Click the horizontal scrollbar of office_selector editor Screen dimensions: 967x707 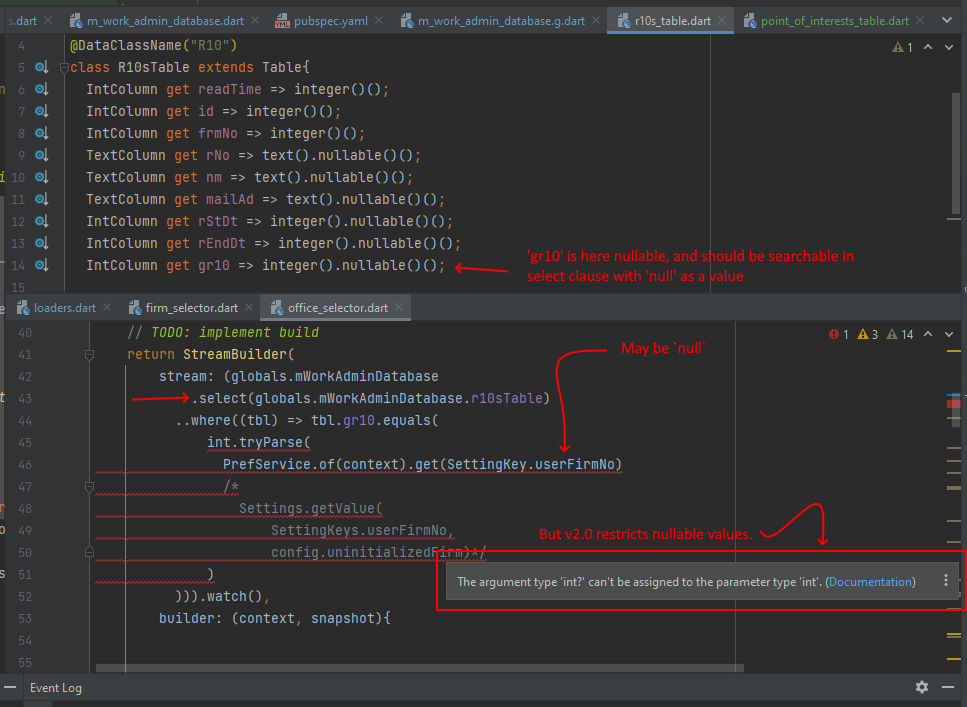click(419, 668)
